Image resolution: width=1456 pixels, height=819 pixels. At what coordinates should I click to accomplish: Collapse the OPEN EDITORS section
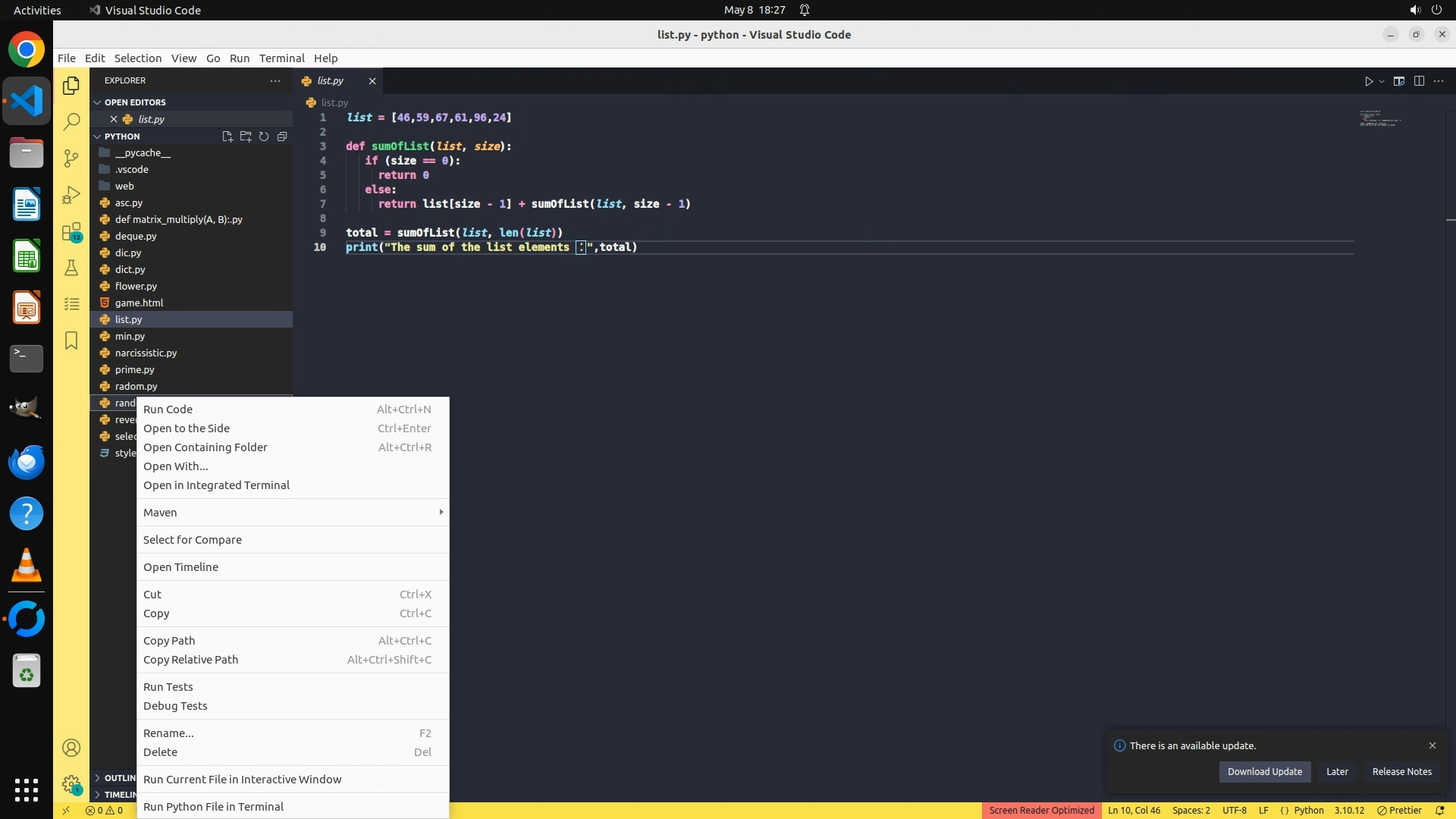97,102
